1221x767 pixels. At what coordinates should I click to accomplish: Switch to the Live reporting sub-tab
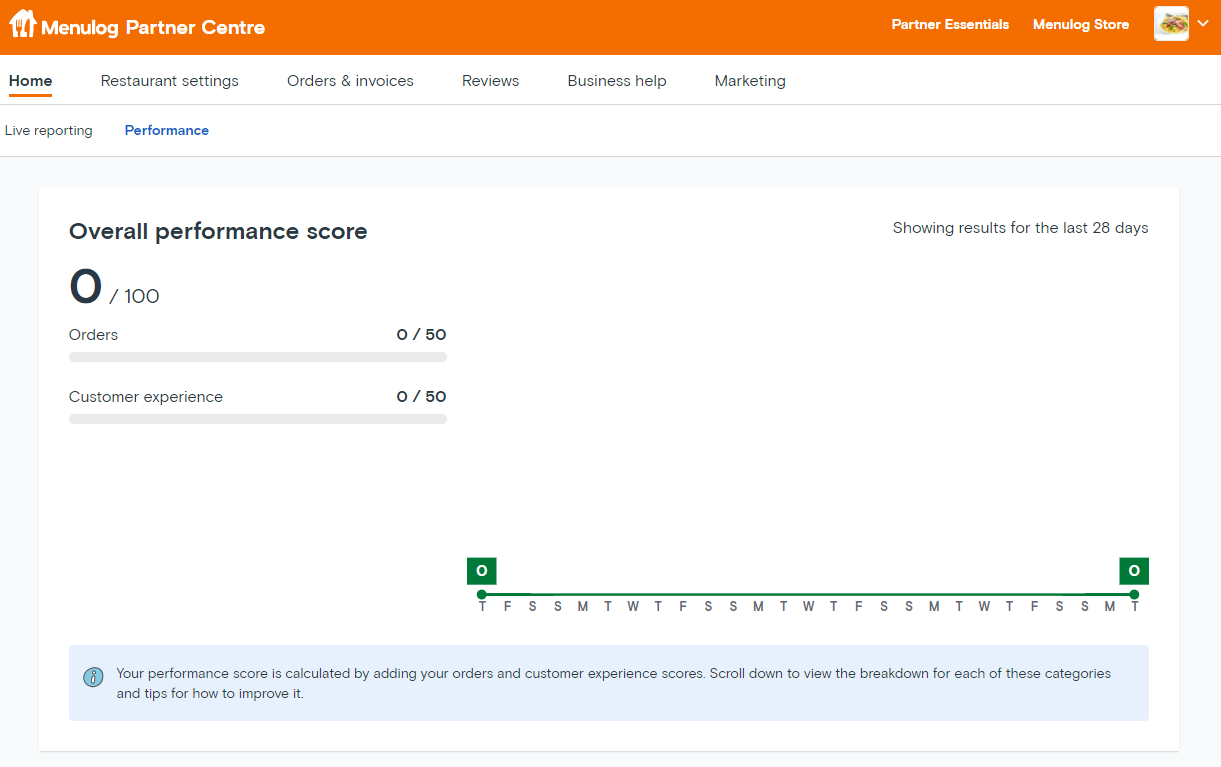tap(48, 131)
